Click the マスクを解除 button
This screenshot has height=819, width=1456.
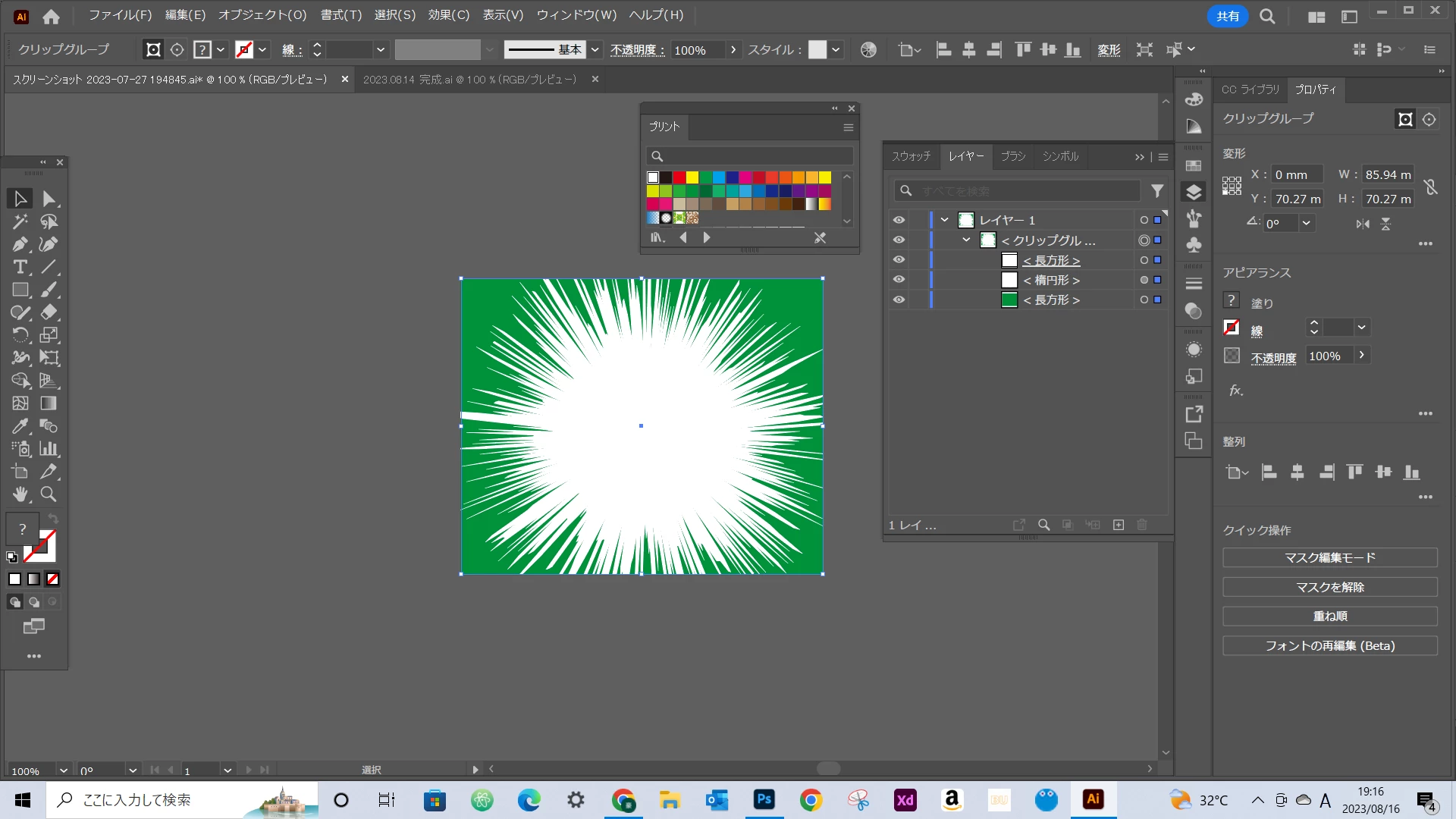pos(1329,587)
